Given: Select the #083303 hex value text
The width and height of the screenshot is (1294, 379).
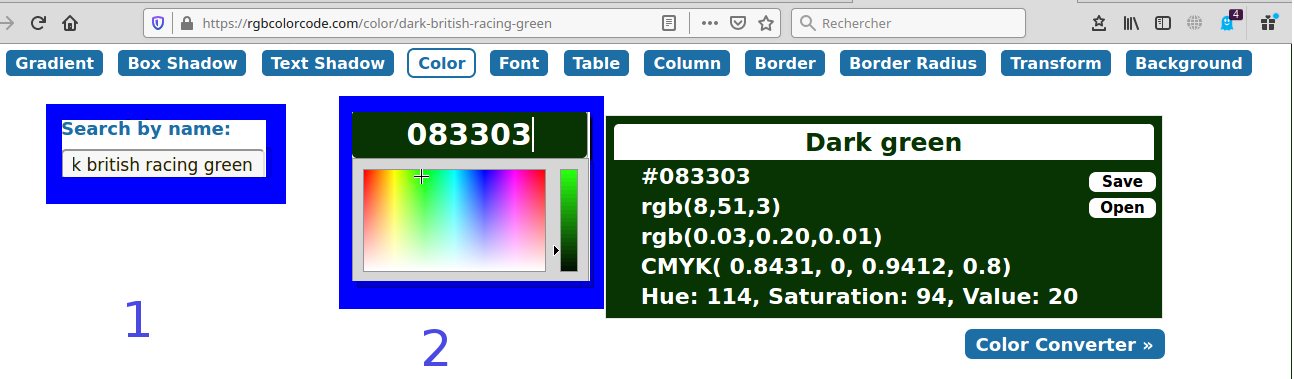Looking at the screenshot, I should 695,177.
